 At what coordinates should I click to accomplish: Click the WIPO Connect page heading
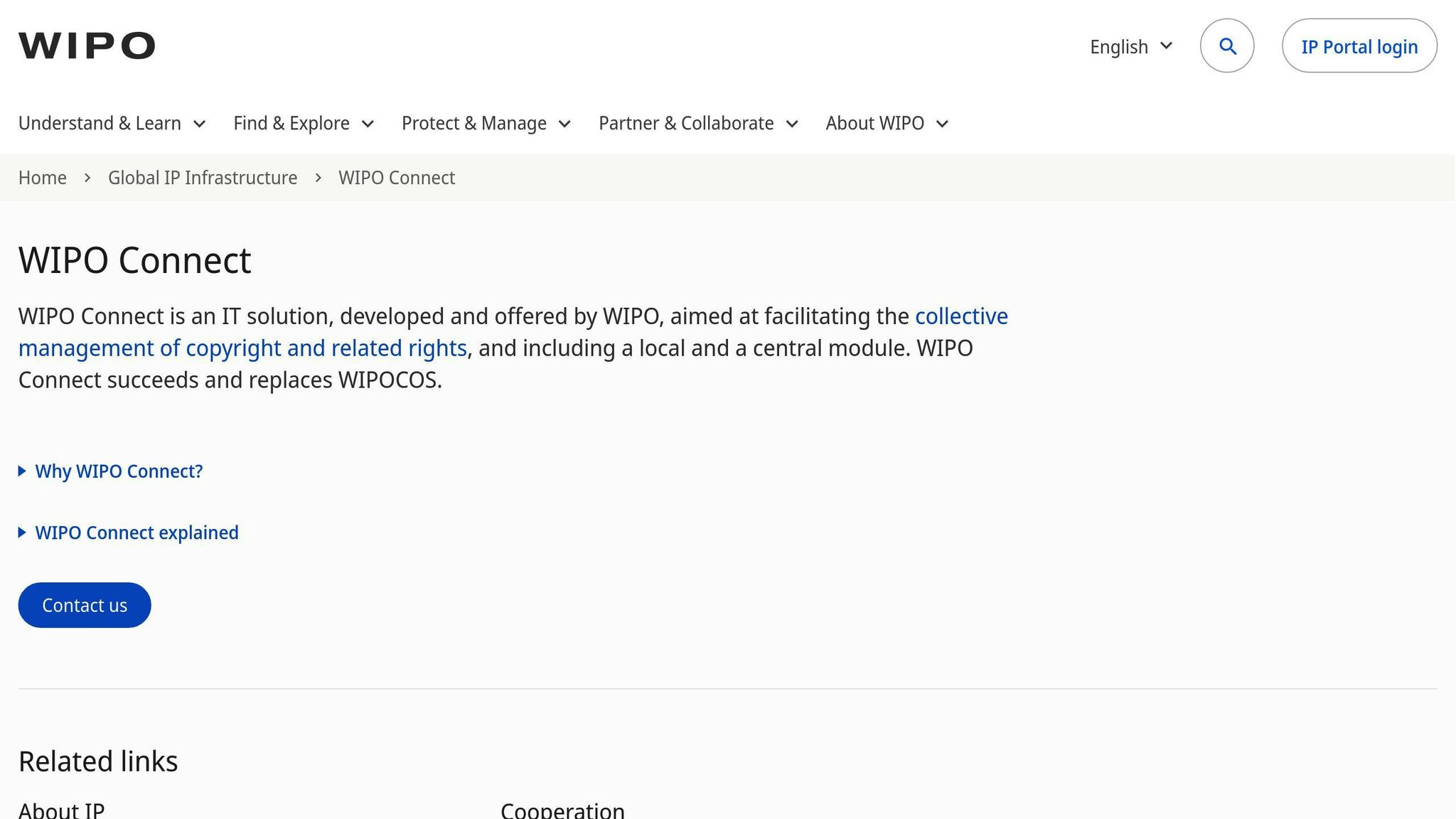click(135, 260)
